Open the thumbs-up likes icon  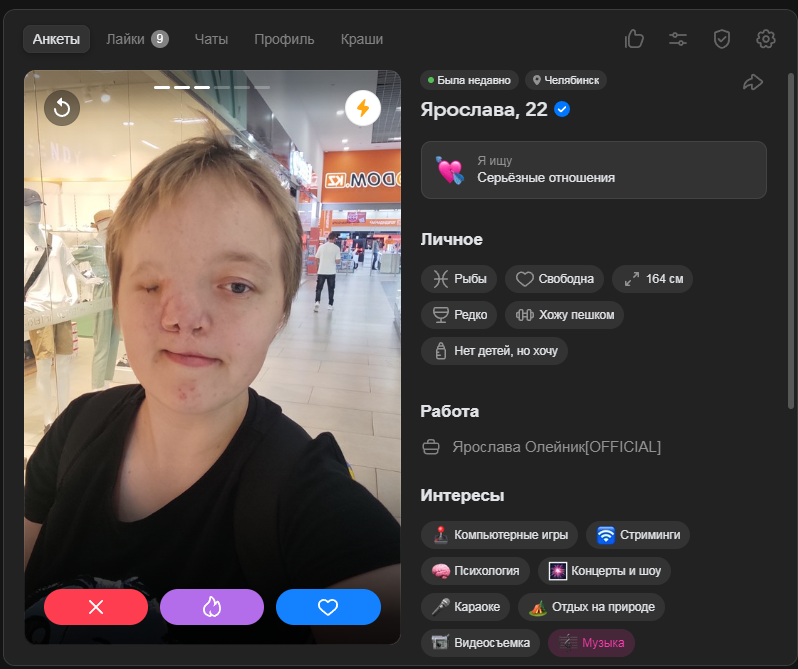tap(634, 39)
